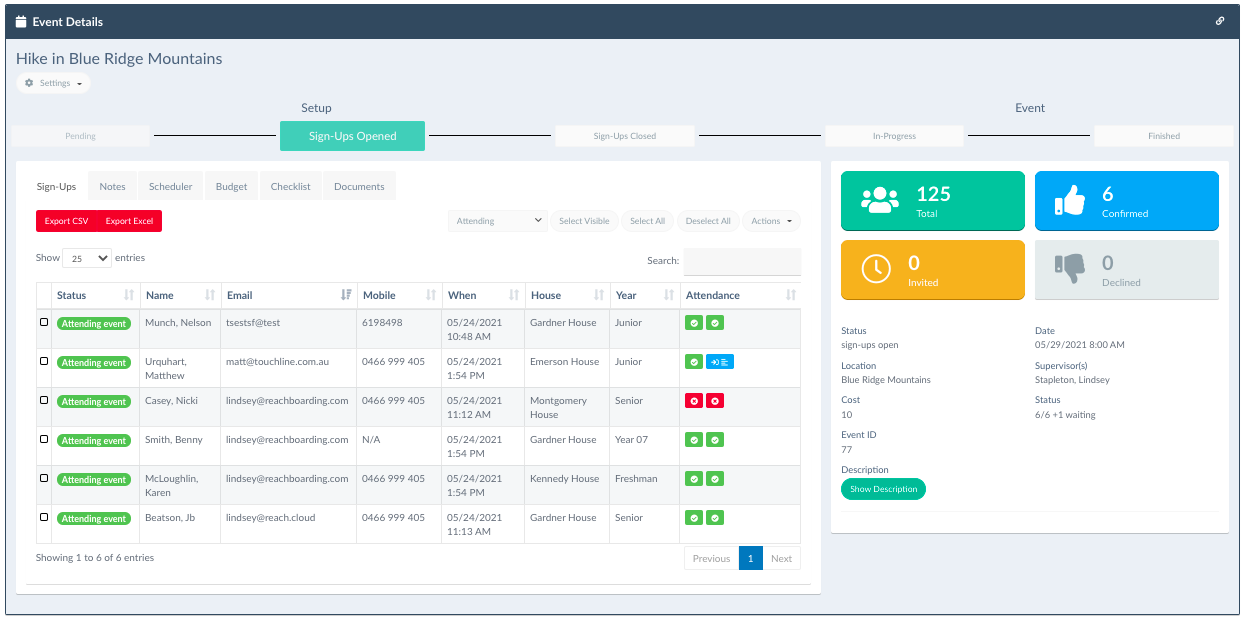Click the Export CSV button
The image size is (1250, 622).
click(66, 221)
